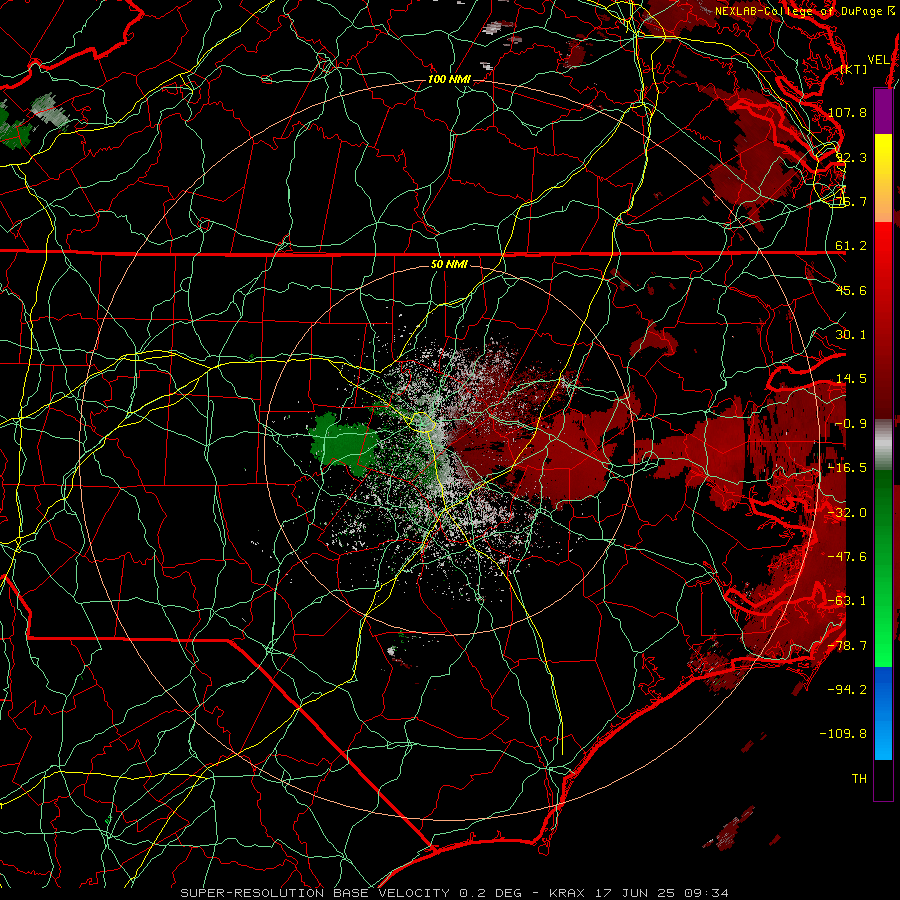Screen dimensions: 900x900
Task: Click the large green inbound velocity patch
Action: click(x=343, y=444)
